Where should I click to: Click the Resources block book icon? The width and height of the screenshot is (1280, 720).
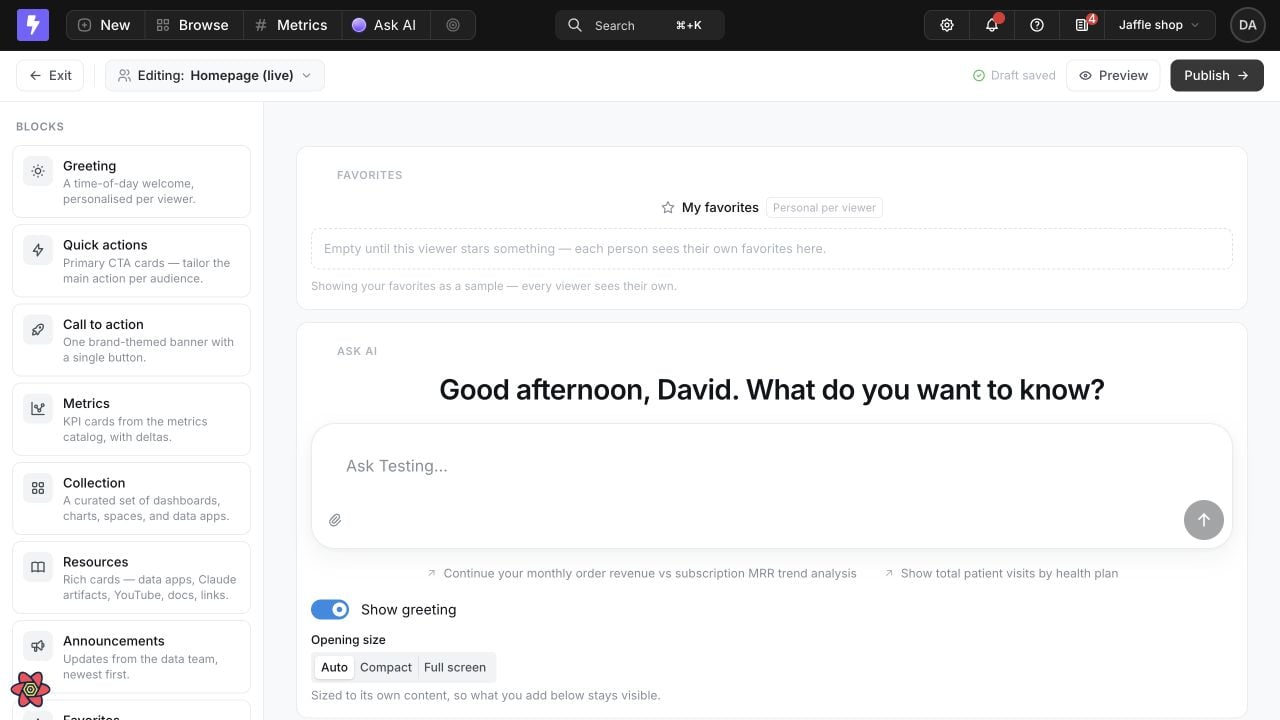pos(38,567)
